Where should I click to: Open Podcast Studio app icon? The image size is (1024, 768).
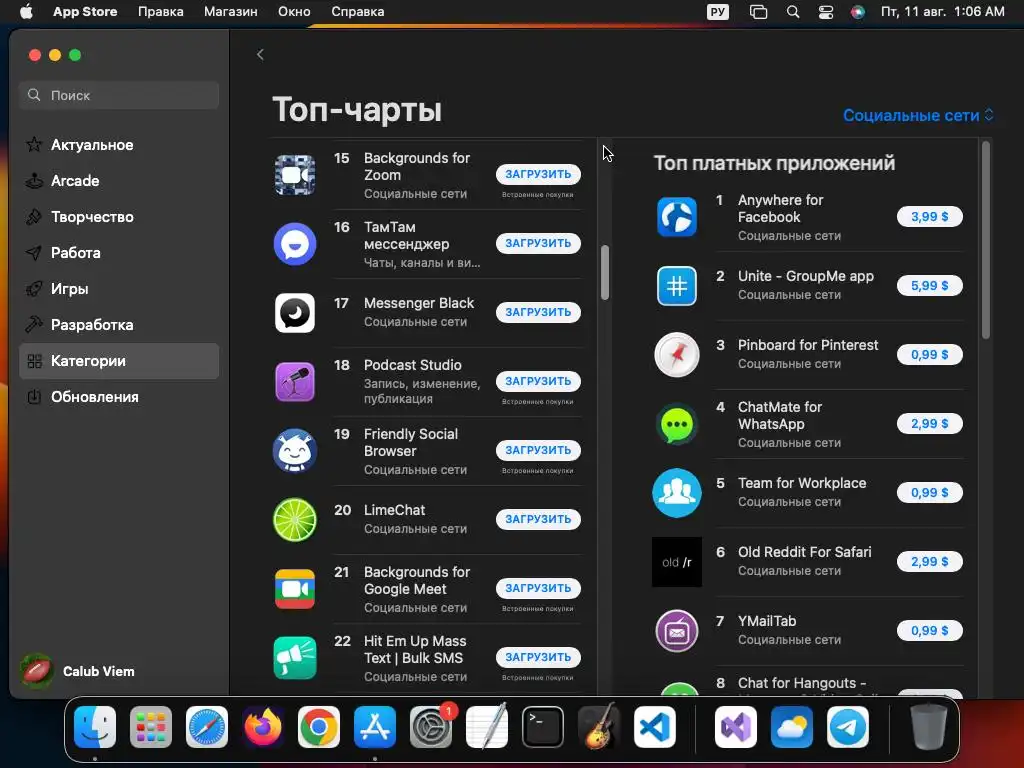coord(295,382)
